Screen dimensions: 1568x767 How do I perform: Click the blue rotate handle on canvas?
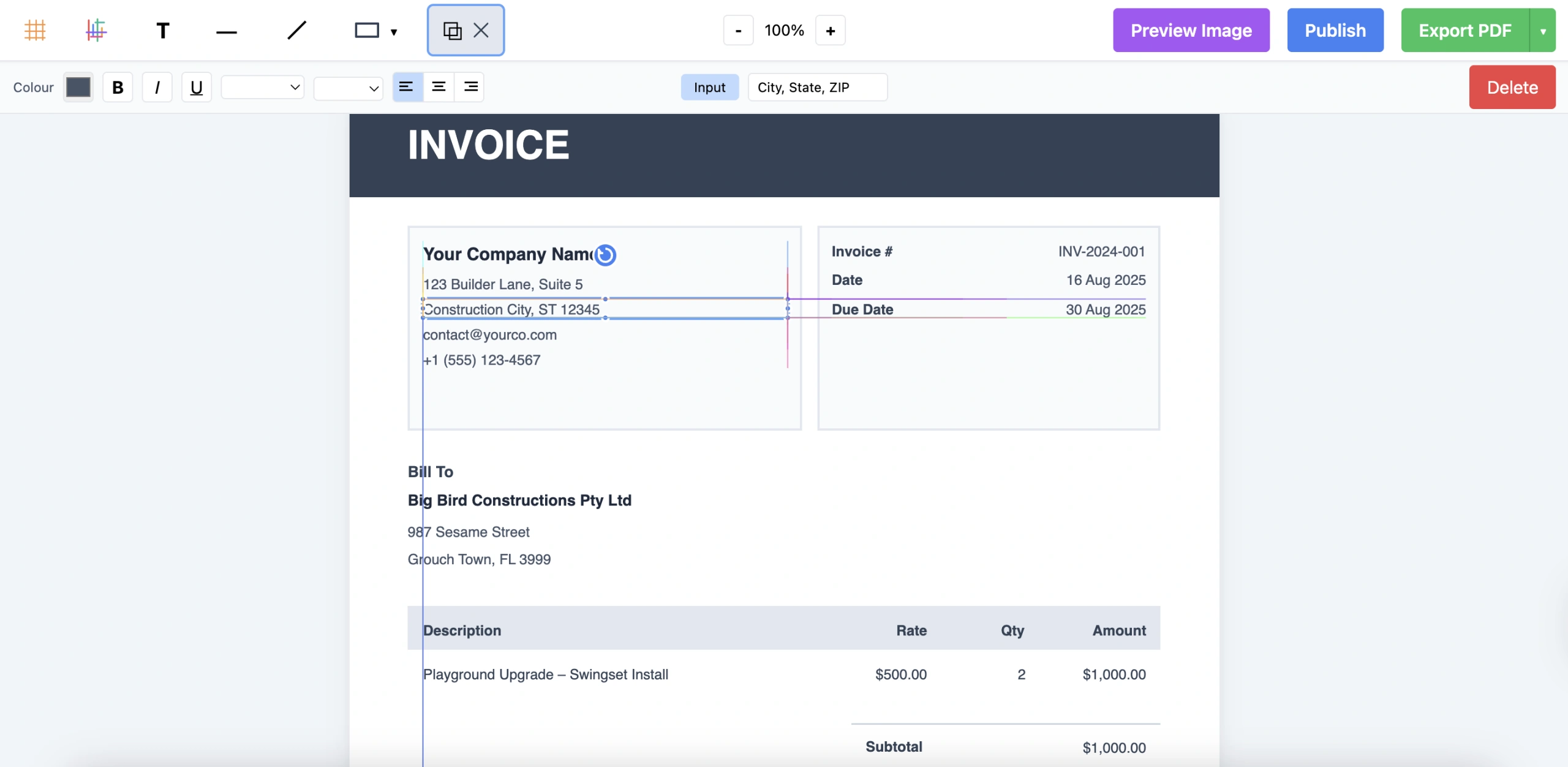point(605,255)
